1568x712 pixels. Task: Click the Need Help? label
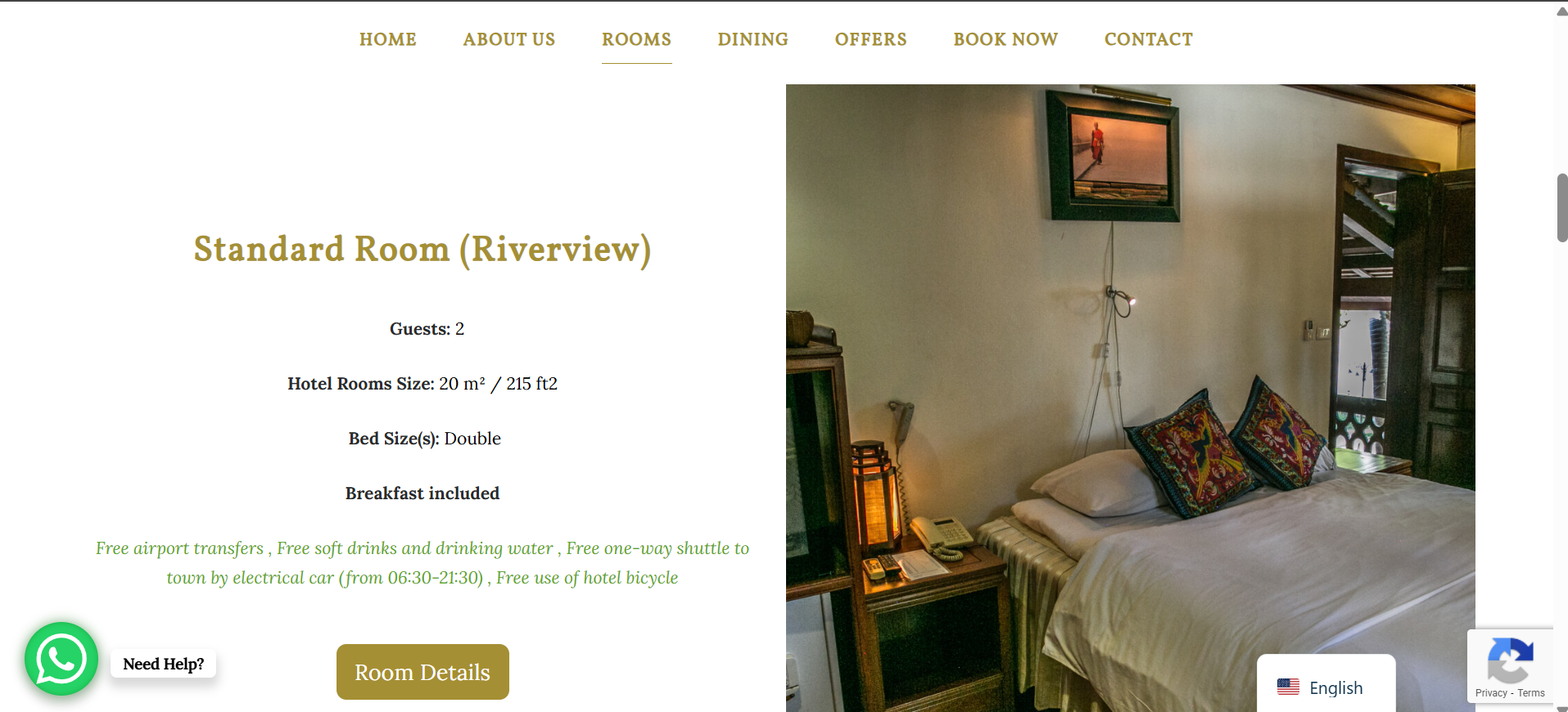coord(164,664)
